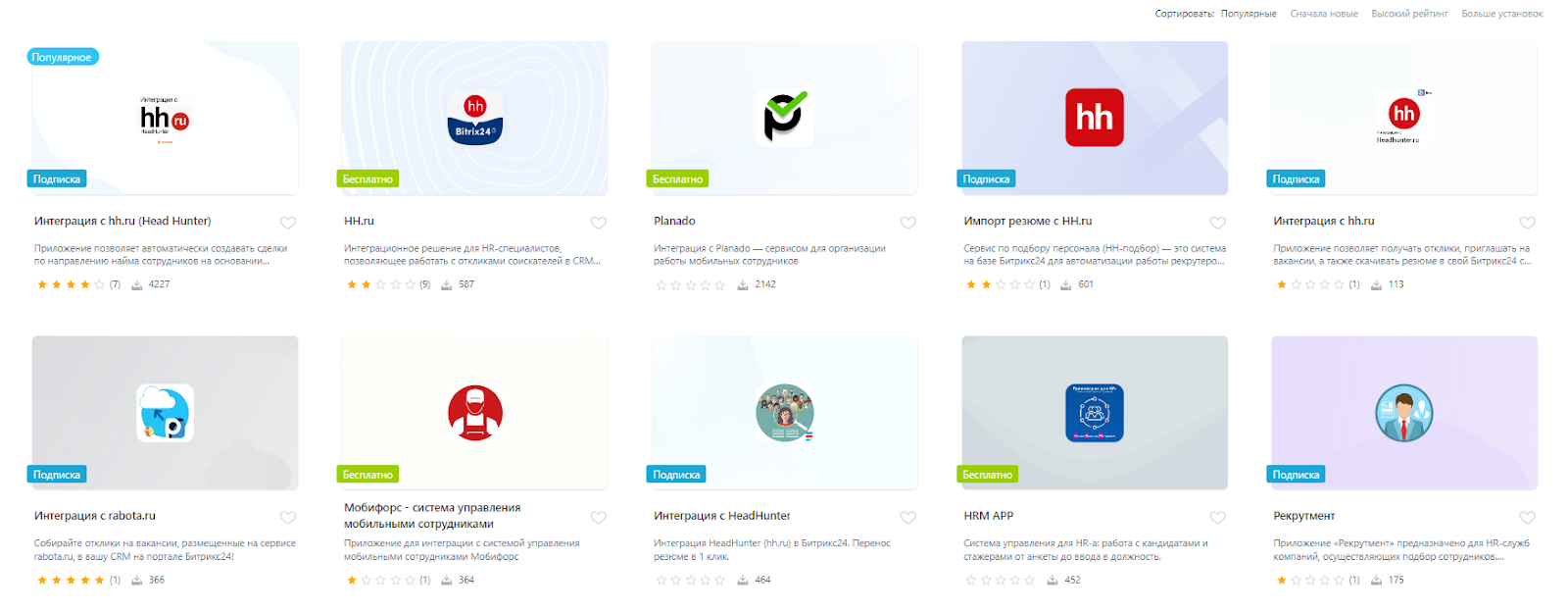The height and width of the screenshot is (611, 1568).
Task: Click the HH Bitrix24 shield icon
Action: (475, 119)
